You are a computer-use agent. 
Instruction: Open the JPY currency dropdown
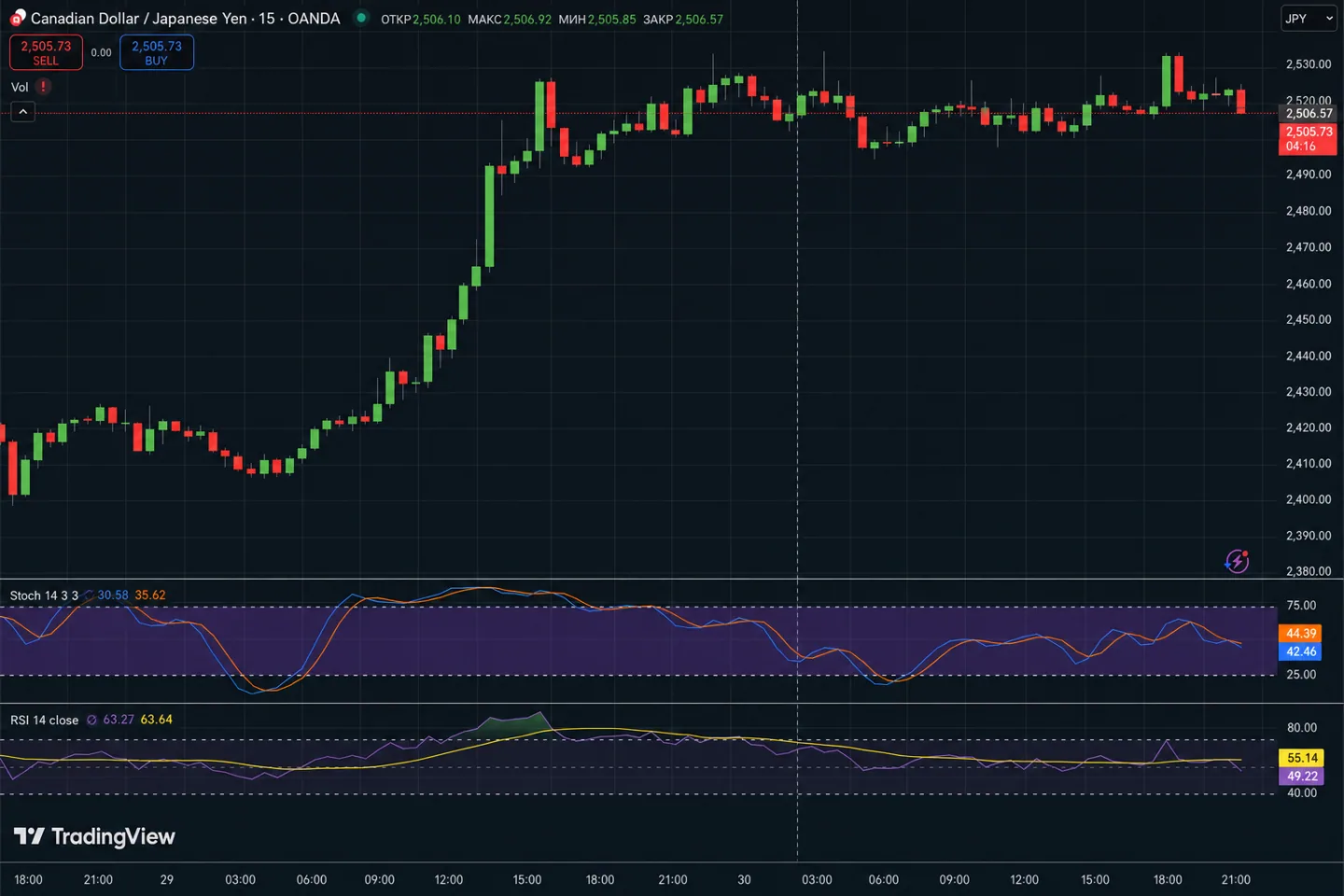tap(1309, 19)
